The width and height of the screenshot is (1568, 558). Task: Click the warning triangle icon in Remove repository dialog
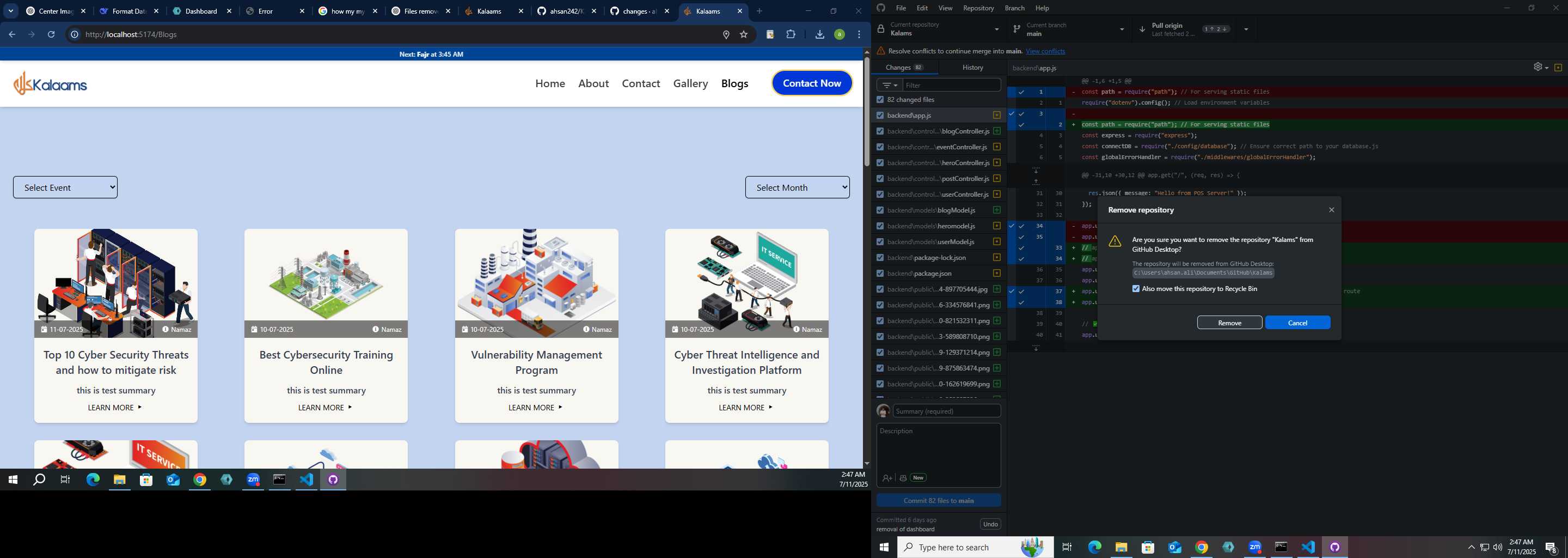(1114, 241)
